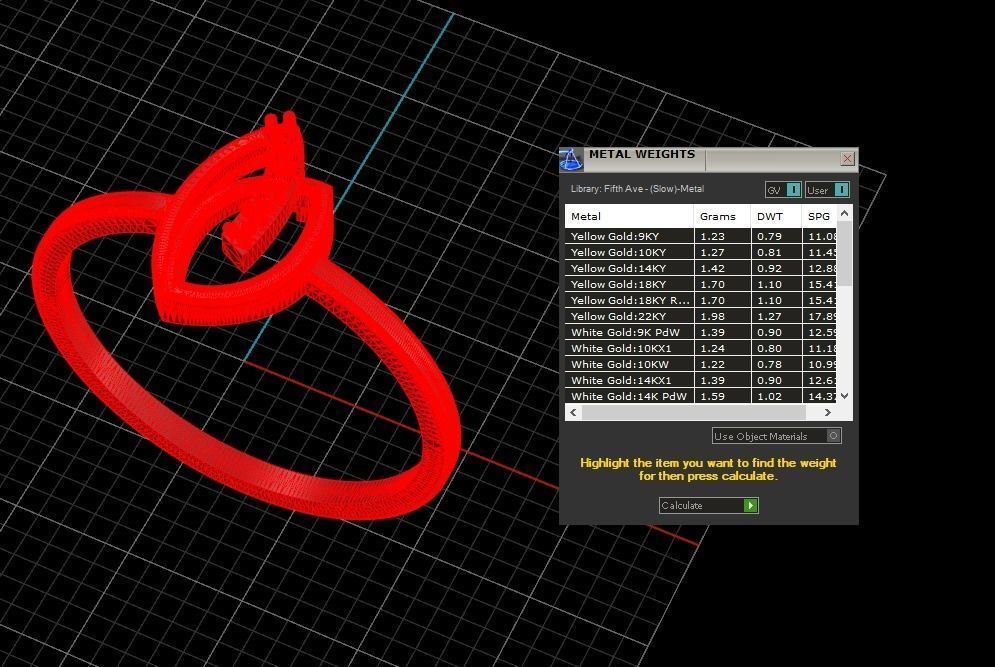The image size is (995, 667).
Task: Close the Metal Weights dialog
Action: pos(847,159)
